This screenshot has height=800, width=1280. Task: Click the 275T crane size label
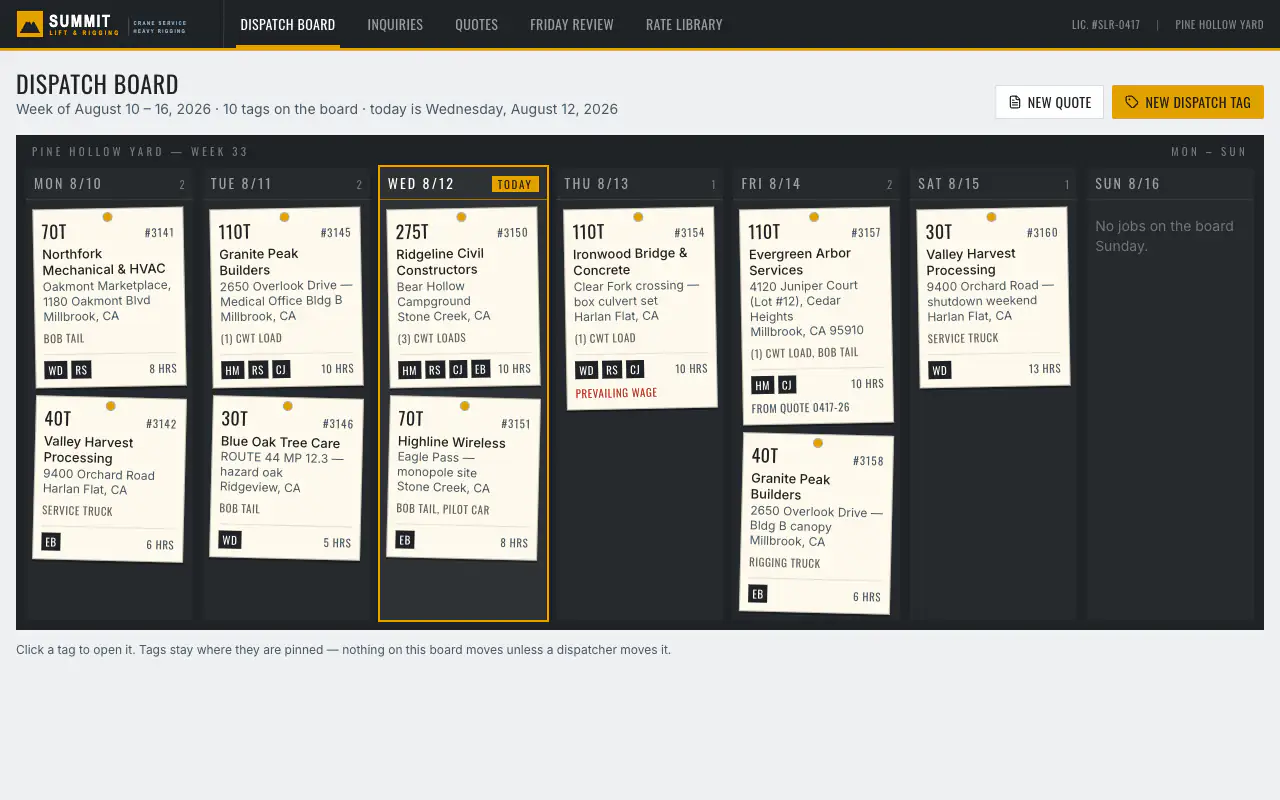point(412,232)
